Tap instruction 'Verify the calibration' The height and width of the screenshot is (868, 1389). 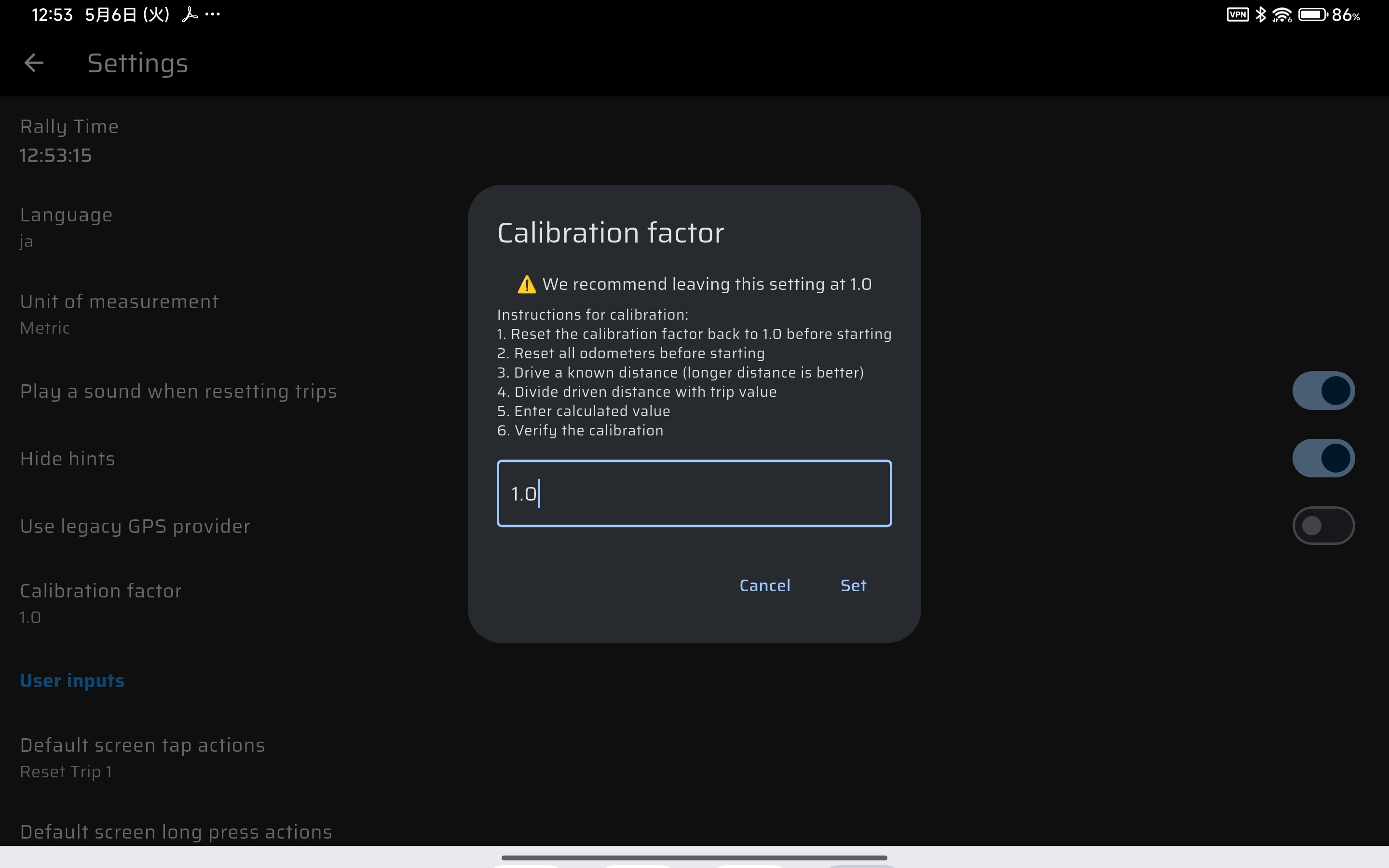pos(580,431)
